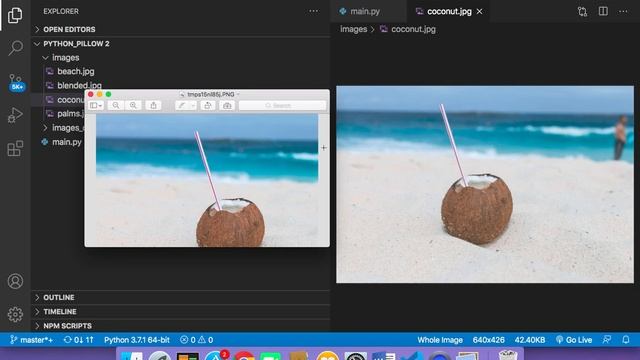Click the feedback icon in status bar

click(x=607, y=340)
